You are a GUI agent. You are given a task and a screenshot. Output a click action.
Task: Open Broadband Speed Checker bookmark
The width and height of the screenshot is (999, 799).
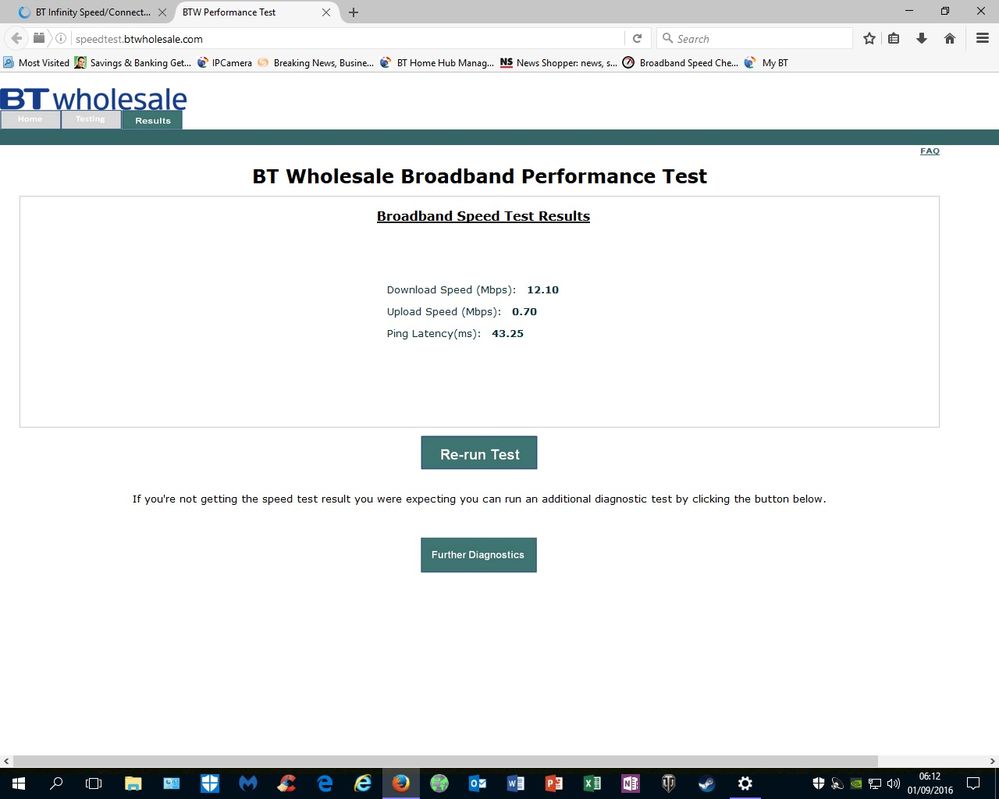tap(680, 62)
